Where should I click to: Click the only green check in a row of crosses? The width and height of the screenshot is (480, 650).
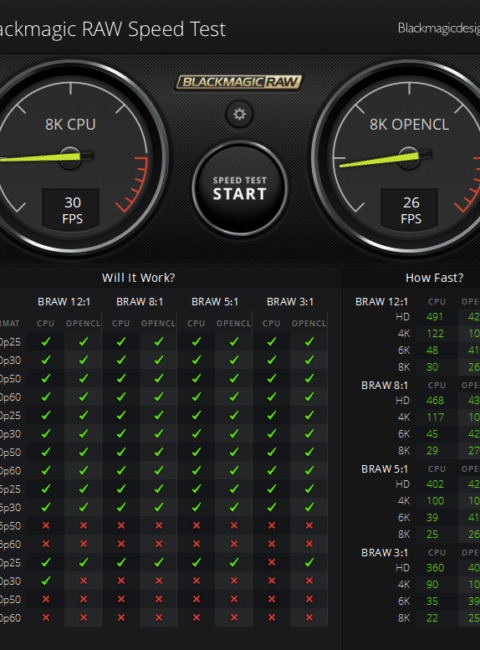46,581
